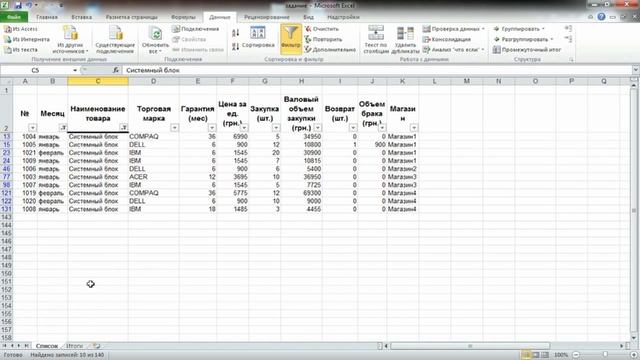
Task: Open filter dropdown for Месяц column
Action: (63, 128)
